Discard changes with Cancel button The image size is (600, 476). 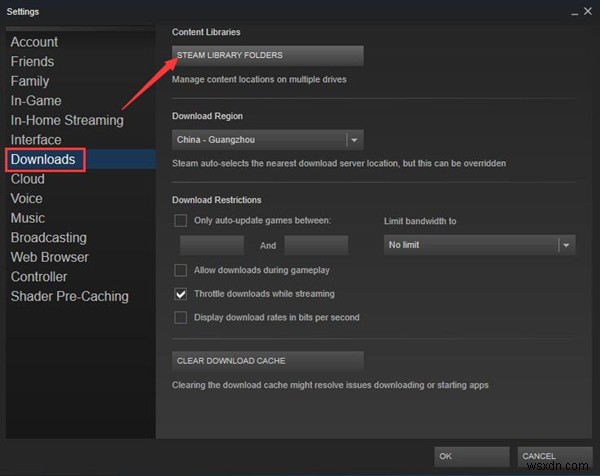554,456
